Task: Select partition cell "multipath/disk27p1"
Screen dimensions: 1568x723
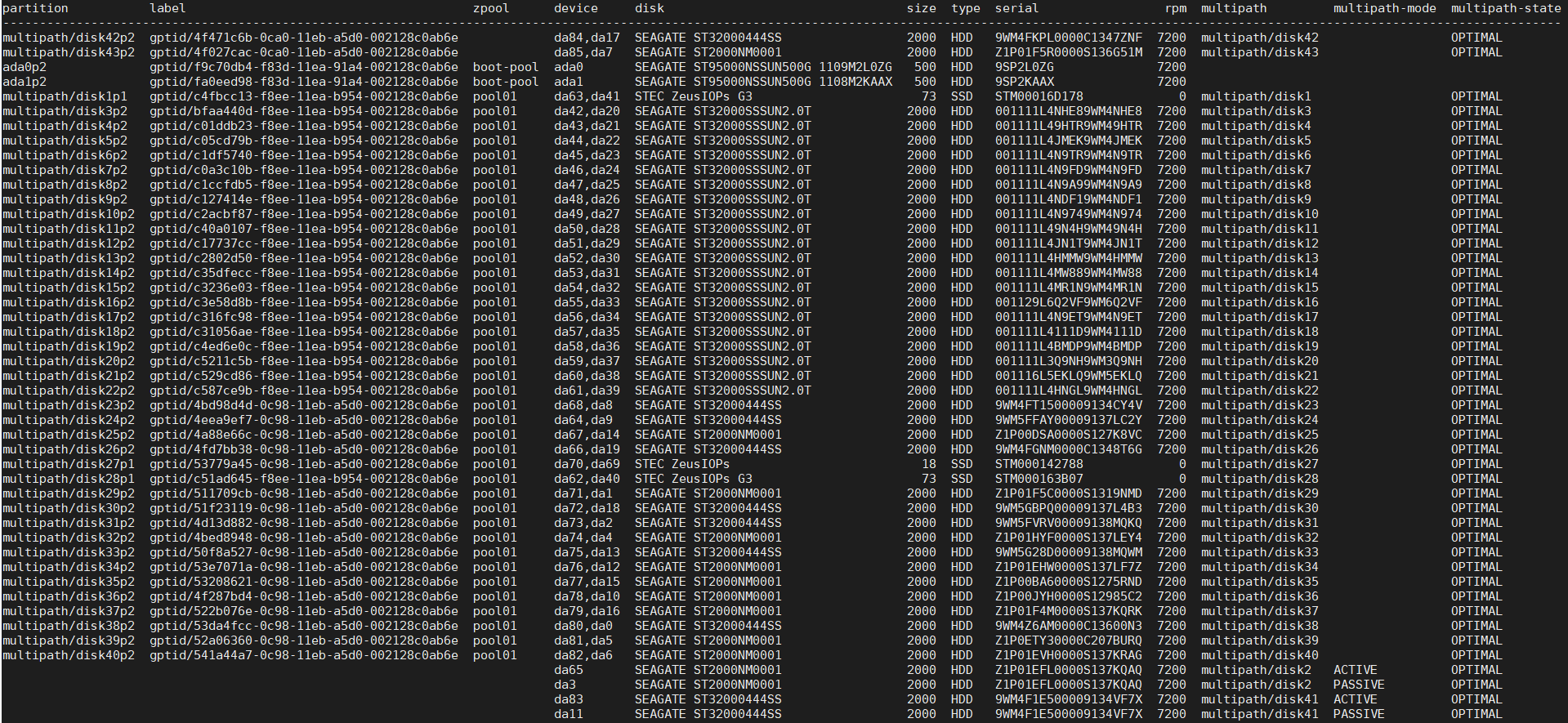Action: [69, 464]
